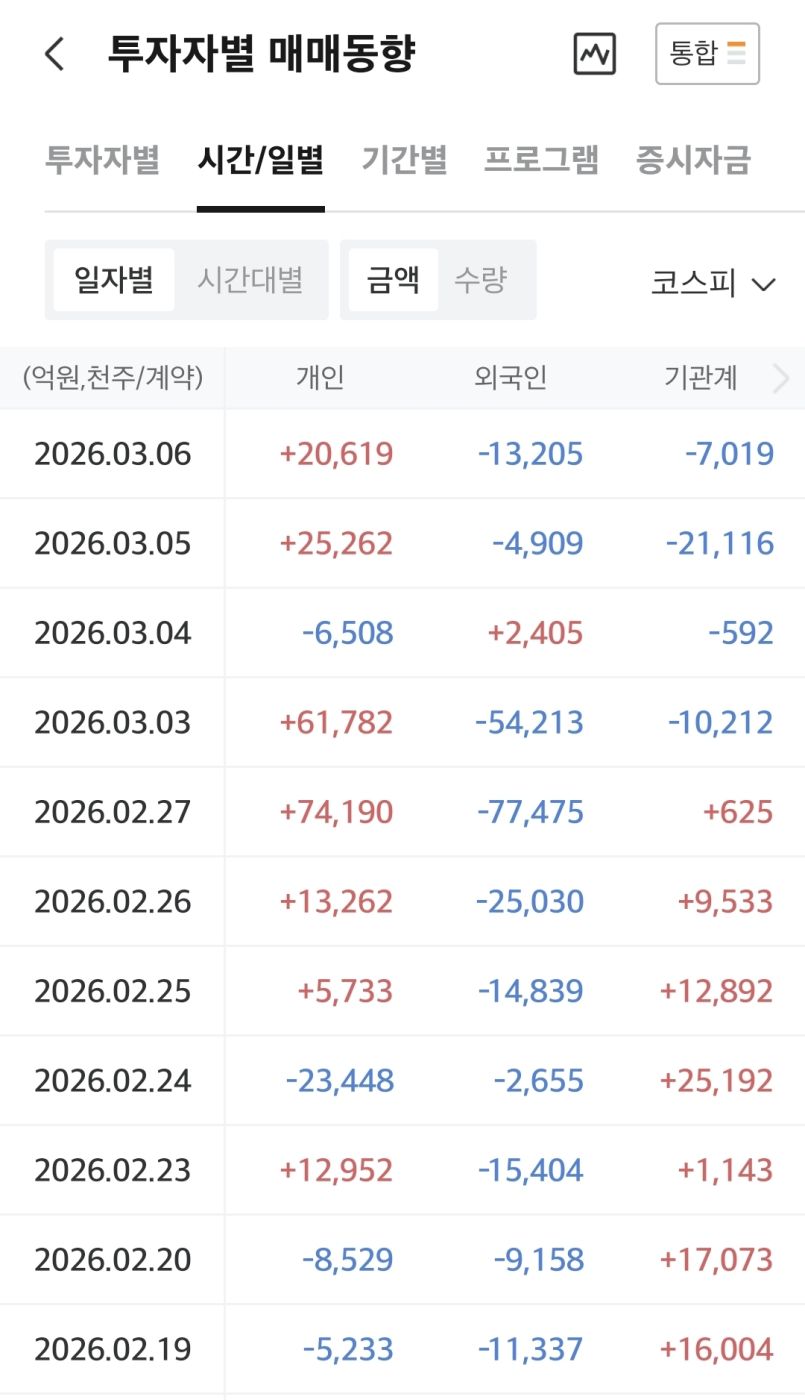Switch to the 투자자별 tab
Viewport: 805px width, 1400px height.
click(x=102, y=160)
